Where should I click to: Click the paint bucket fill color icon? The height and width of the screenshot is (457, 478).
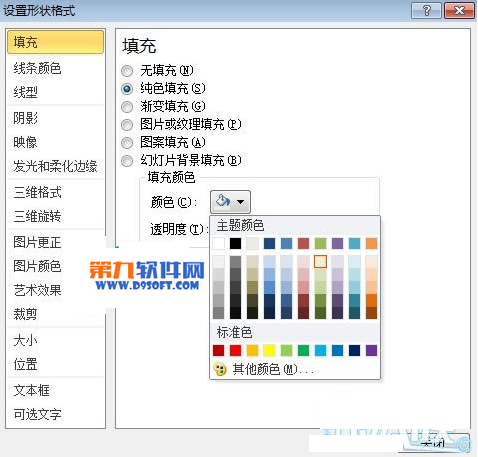coord(223,201)
